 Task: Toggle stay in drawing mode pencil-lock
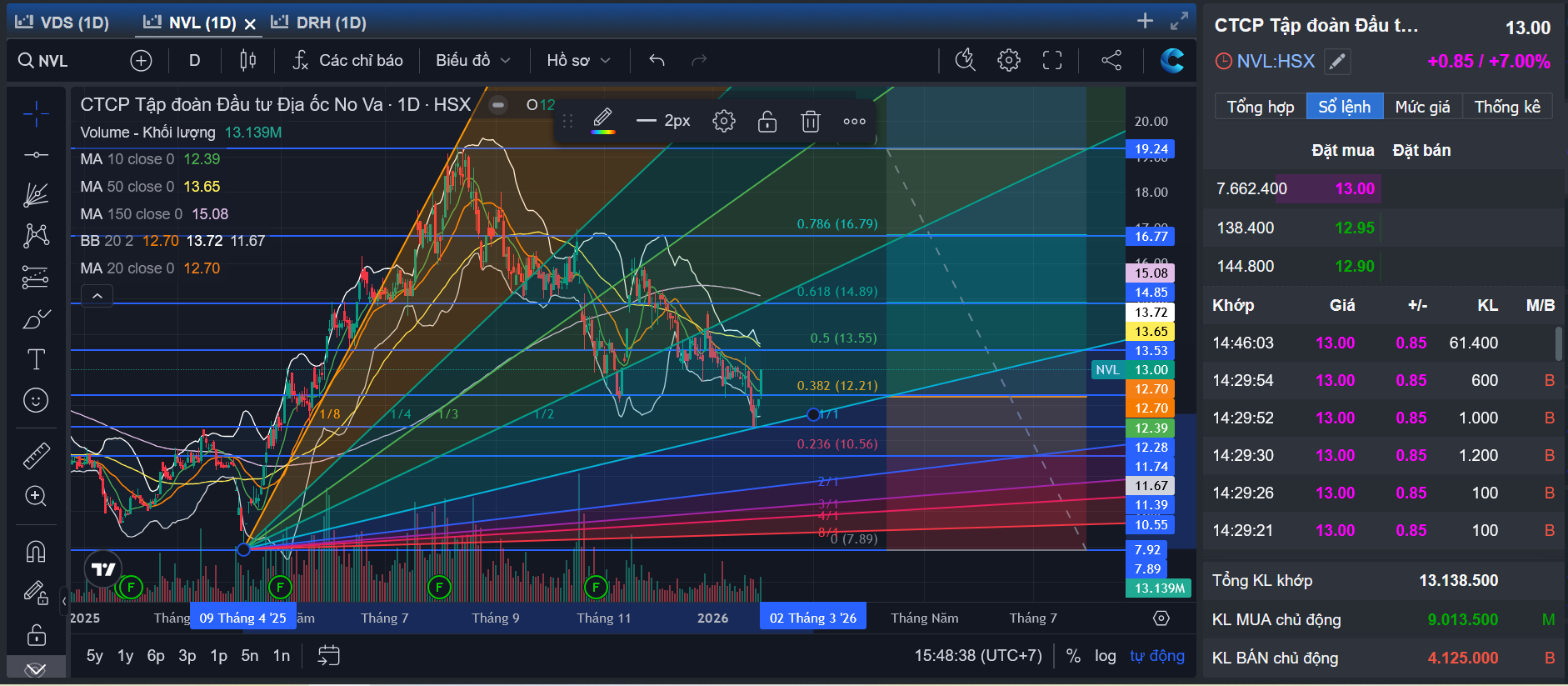pyautogui.click(x=36, y=593)
